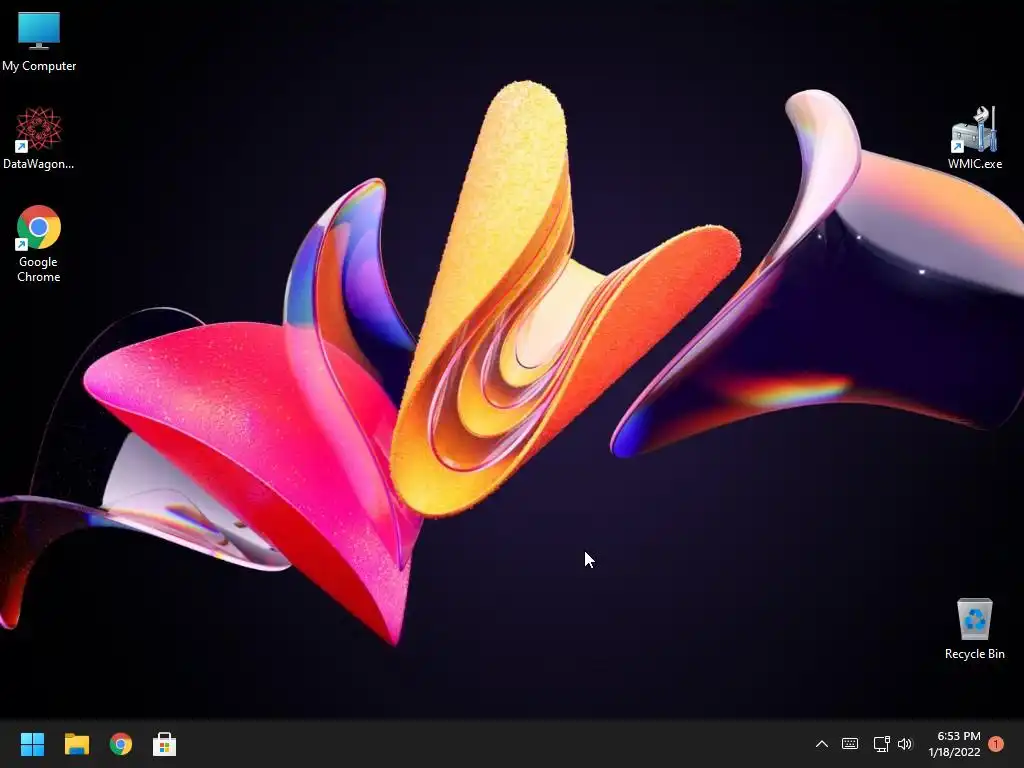This screenshot has height=768, width=1024.
Task: Open the touch keyboard tray icon
Action: point(850,744)
